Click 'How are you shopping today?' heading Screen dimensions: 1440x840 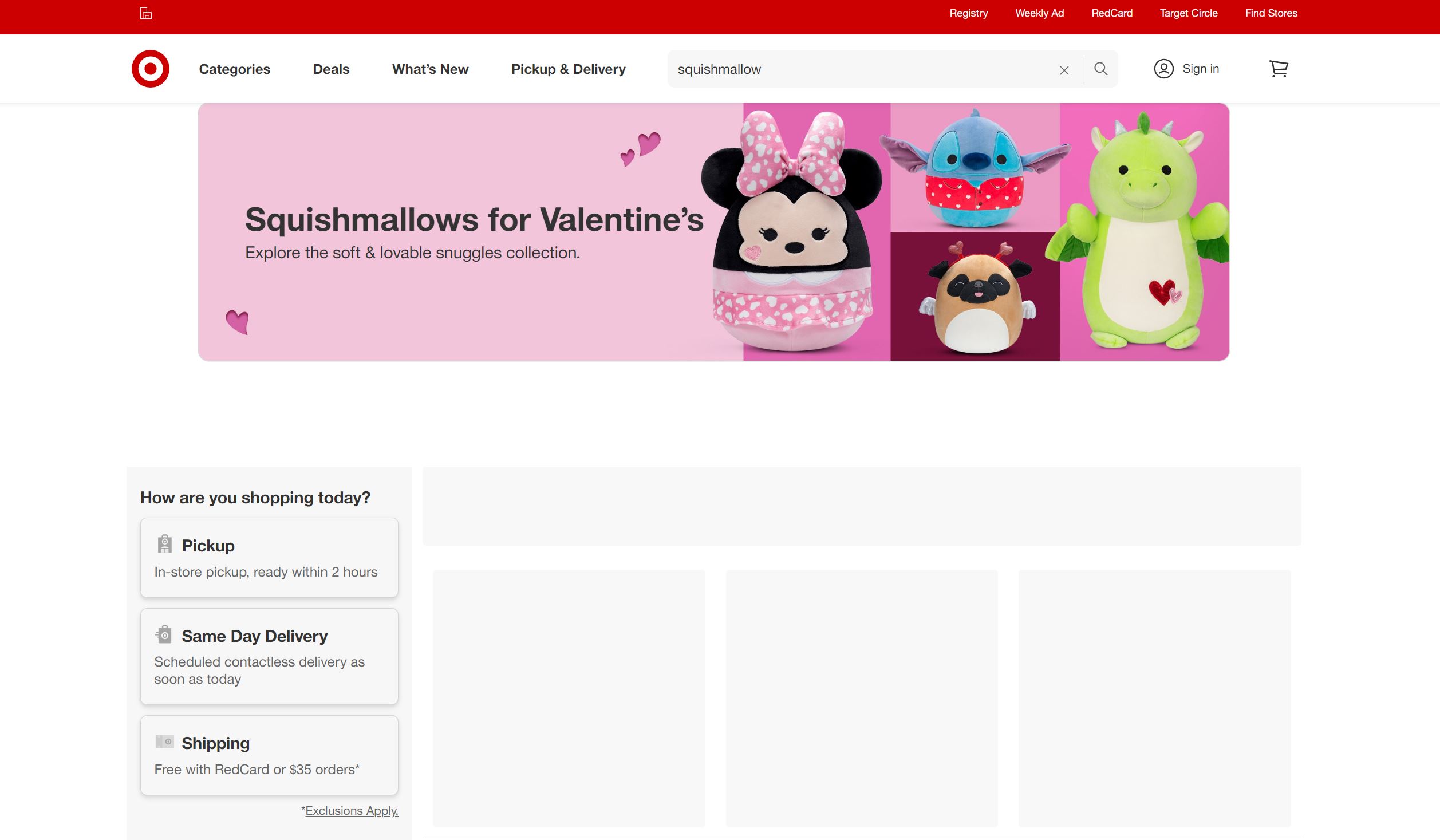[x=255, y=498]
